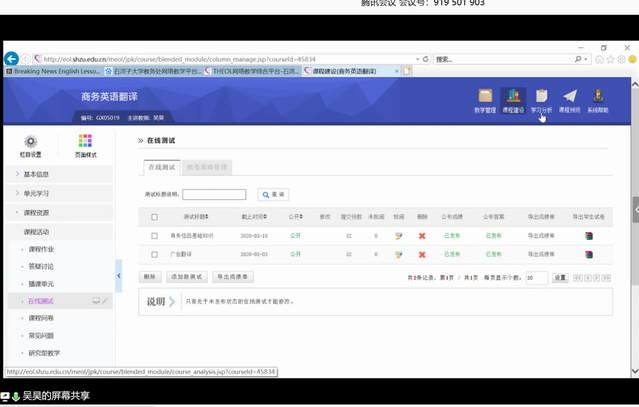Export student papers archive for 广告翻译

[x=589, y=255]
